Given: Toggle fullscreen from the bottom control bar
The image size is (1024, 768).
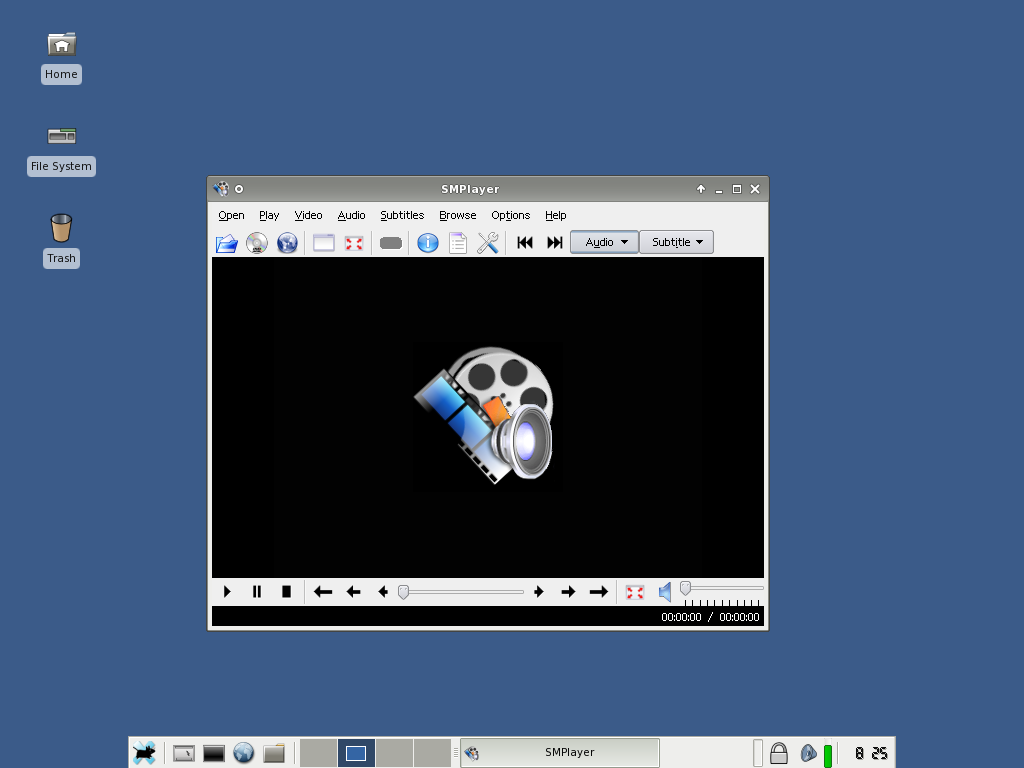Looking at the screenshot, I should 635,592.
